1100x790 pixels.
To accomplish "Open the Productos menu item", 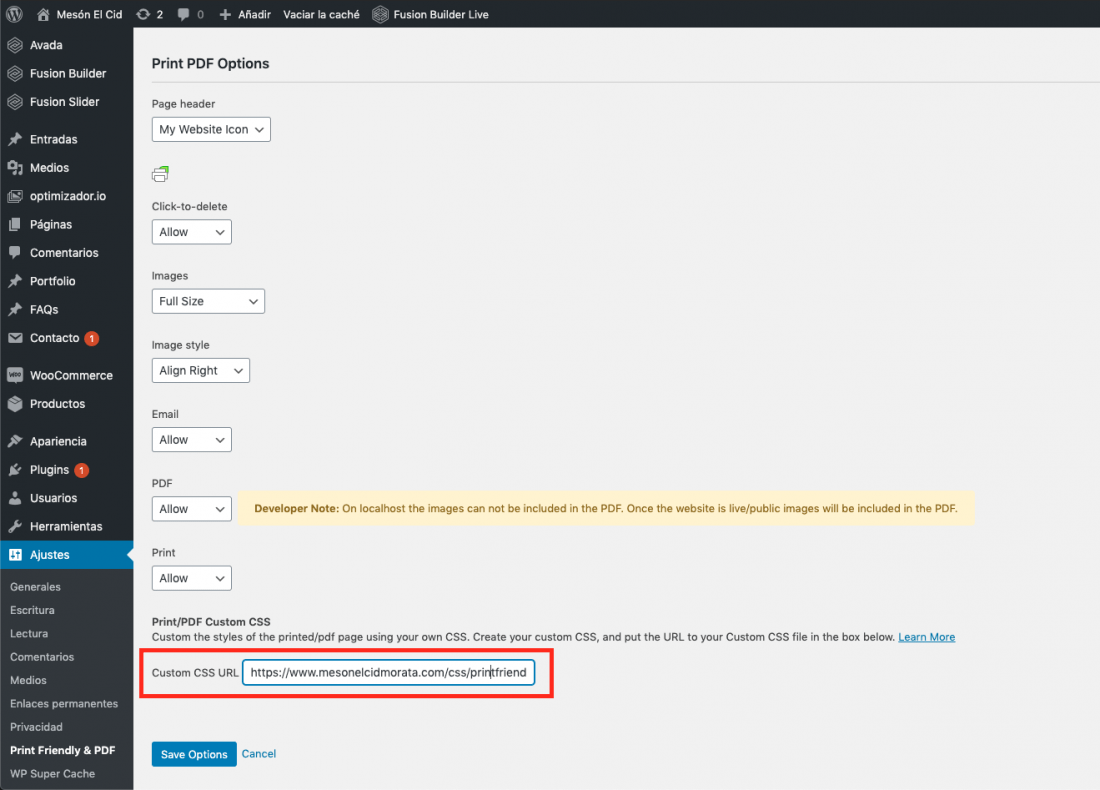I will click(x=67, y=404).
